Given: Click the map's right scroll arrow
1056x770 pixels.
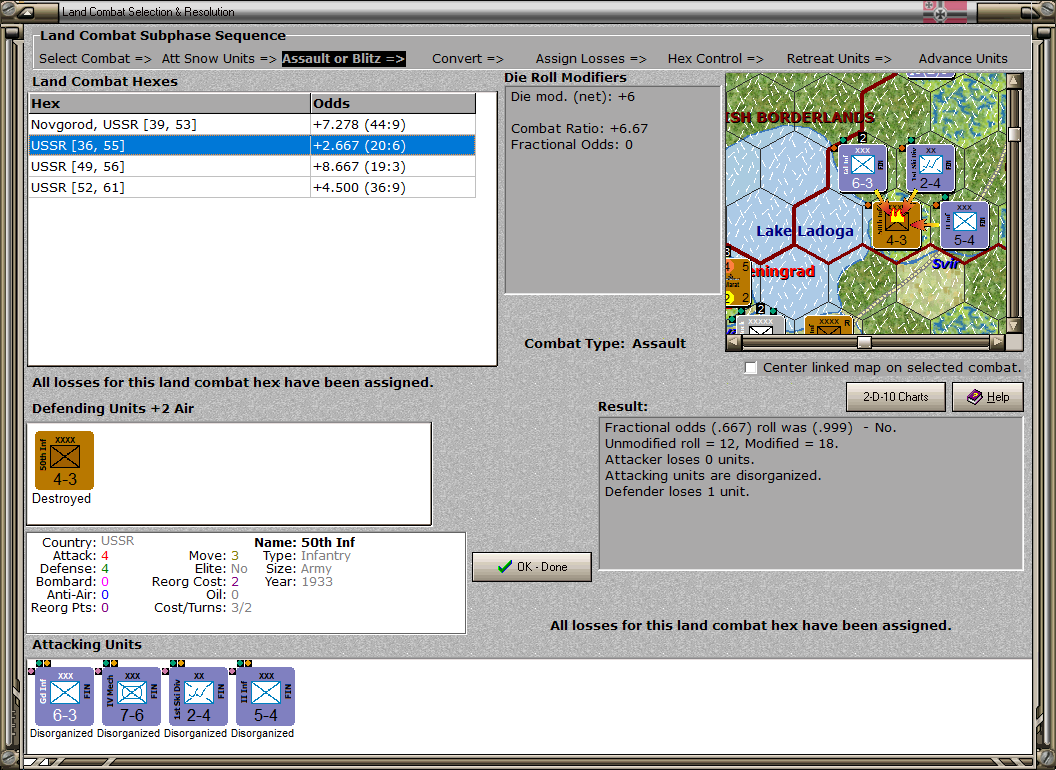Looking at the screenshot, I should [997, 342].
